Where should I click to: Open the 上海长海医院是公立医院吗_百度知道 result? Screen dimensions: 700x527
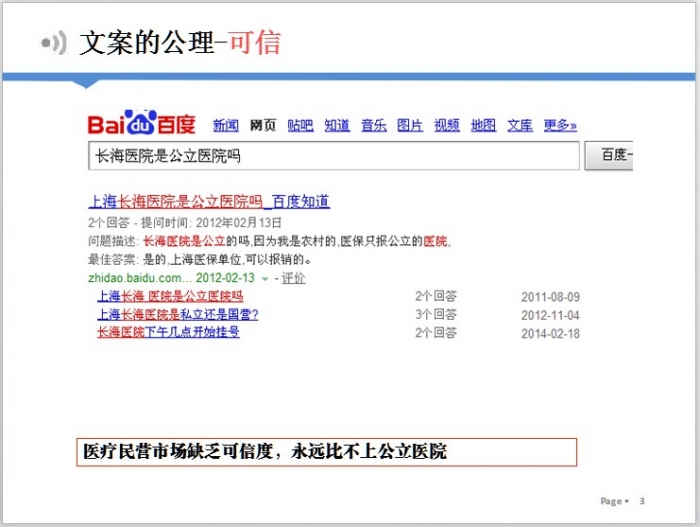[x=209, y=202]
